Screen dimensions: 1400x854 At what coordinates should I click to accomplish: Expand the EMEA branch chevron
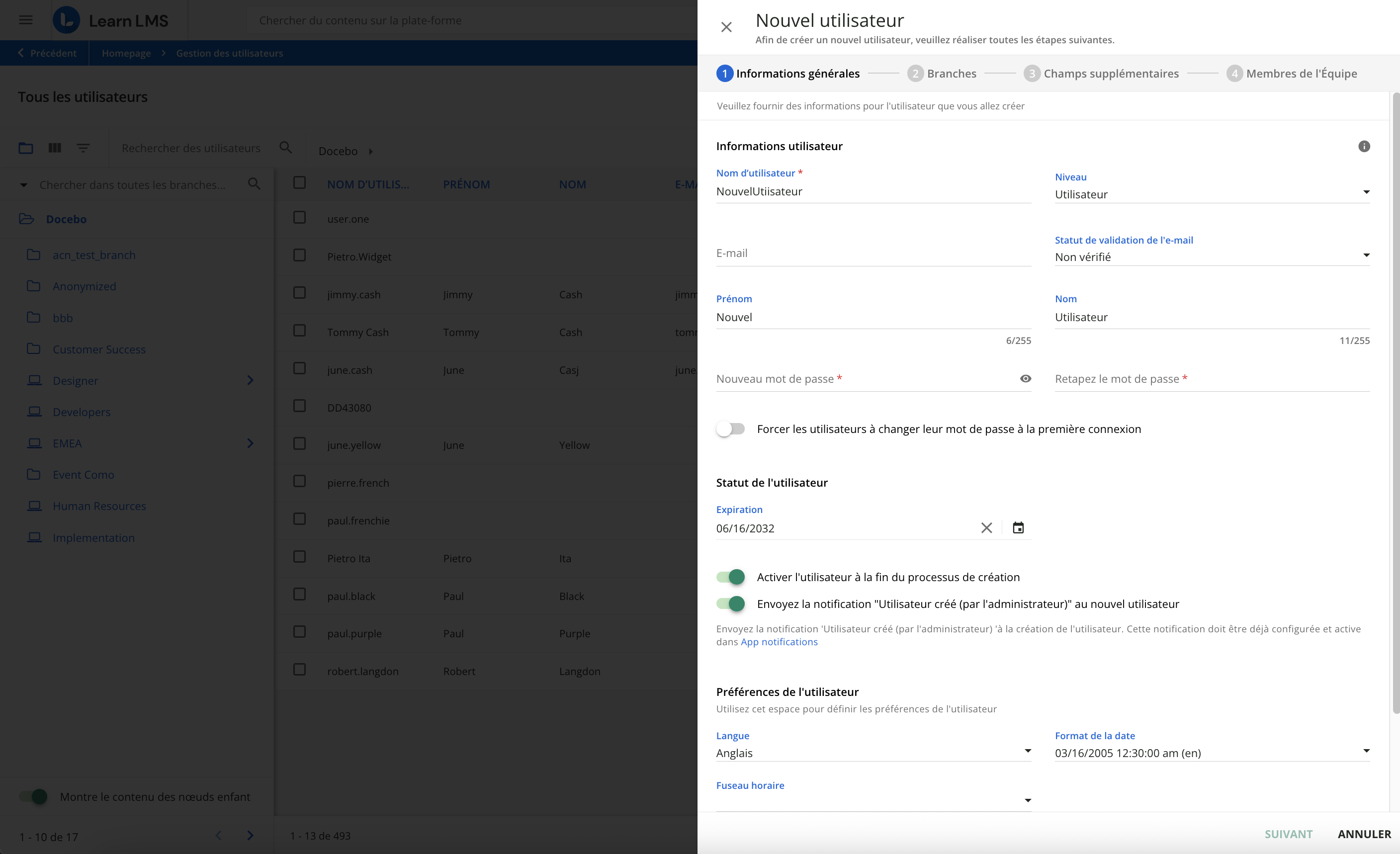[250, 443]
